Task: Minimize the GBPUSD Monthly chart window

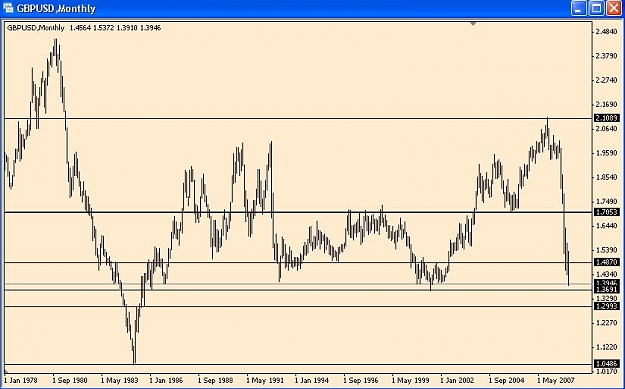Action: coord(578,8)
